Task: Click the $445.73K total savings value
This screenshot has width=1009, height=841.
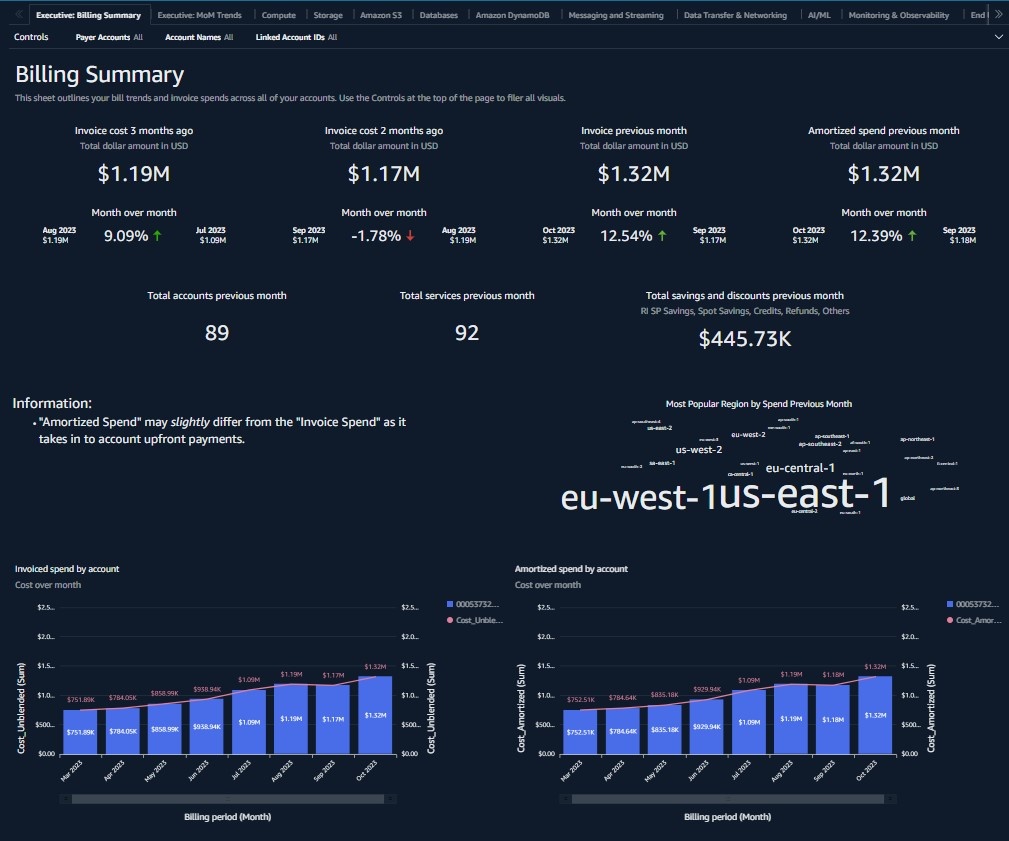Action: click(745, 339)
